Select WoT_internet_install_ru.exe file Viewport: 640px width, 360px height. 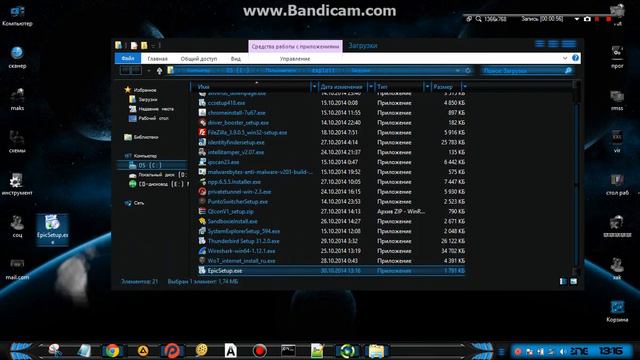(241, 261)
